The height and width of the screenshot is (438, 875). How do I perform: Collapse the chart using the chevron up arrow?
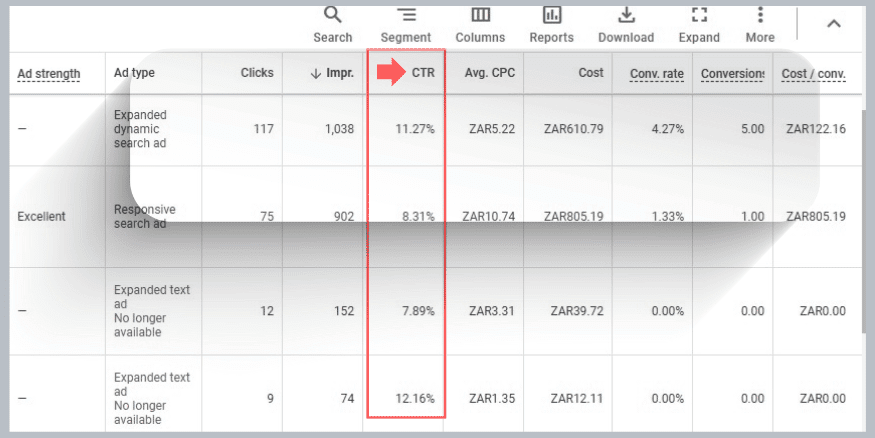coord(833,24)
